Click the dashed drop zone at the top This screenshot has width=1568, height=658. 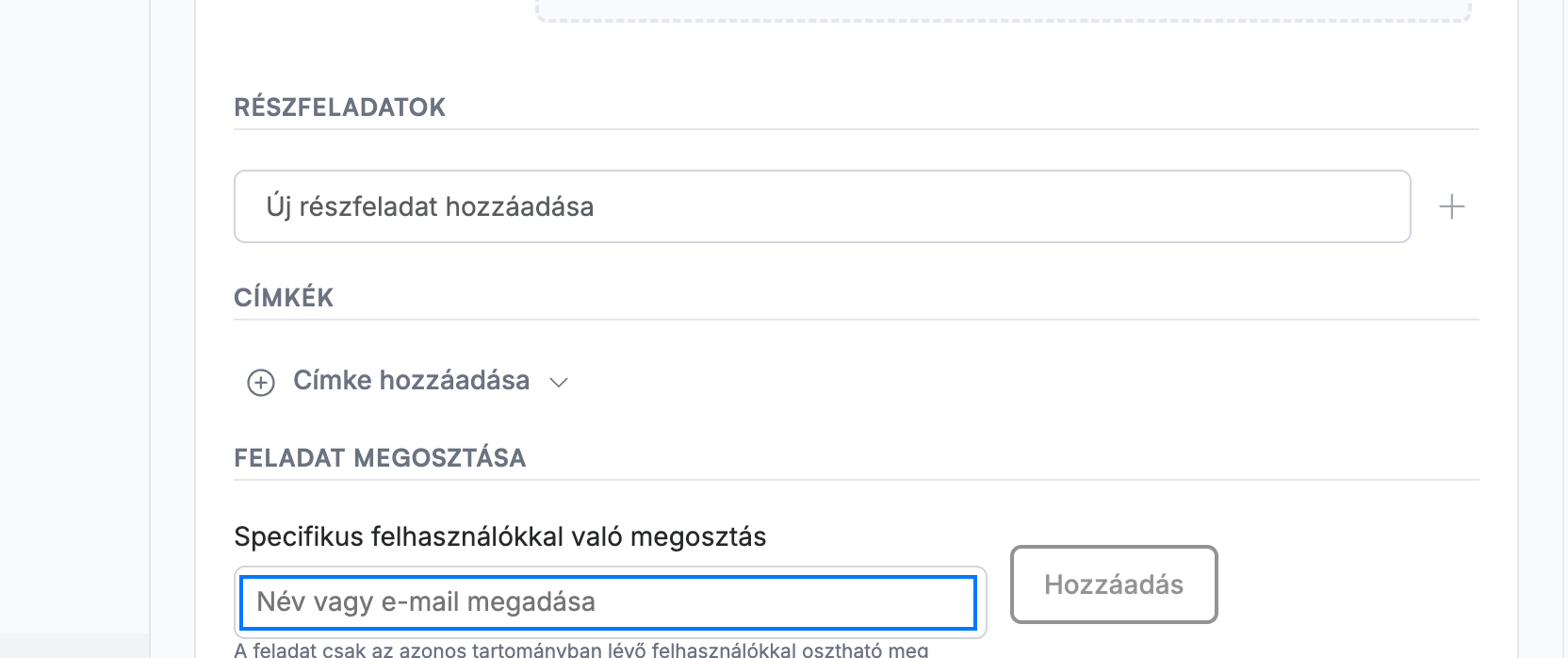(1004, 11)
